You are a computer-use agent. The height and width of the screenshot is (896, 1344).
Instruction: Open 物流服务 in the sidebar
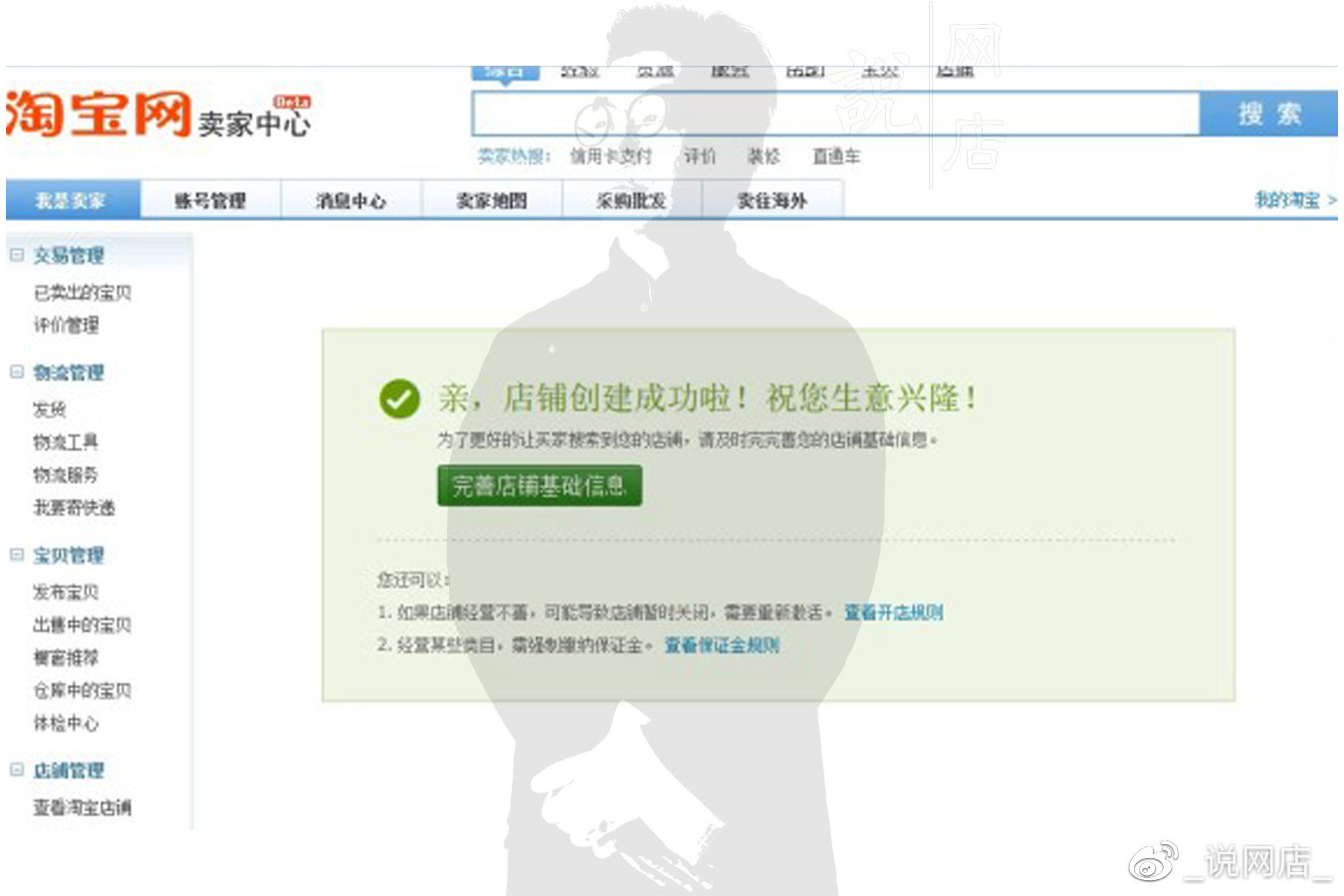(x=66, y=475)
